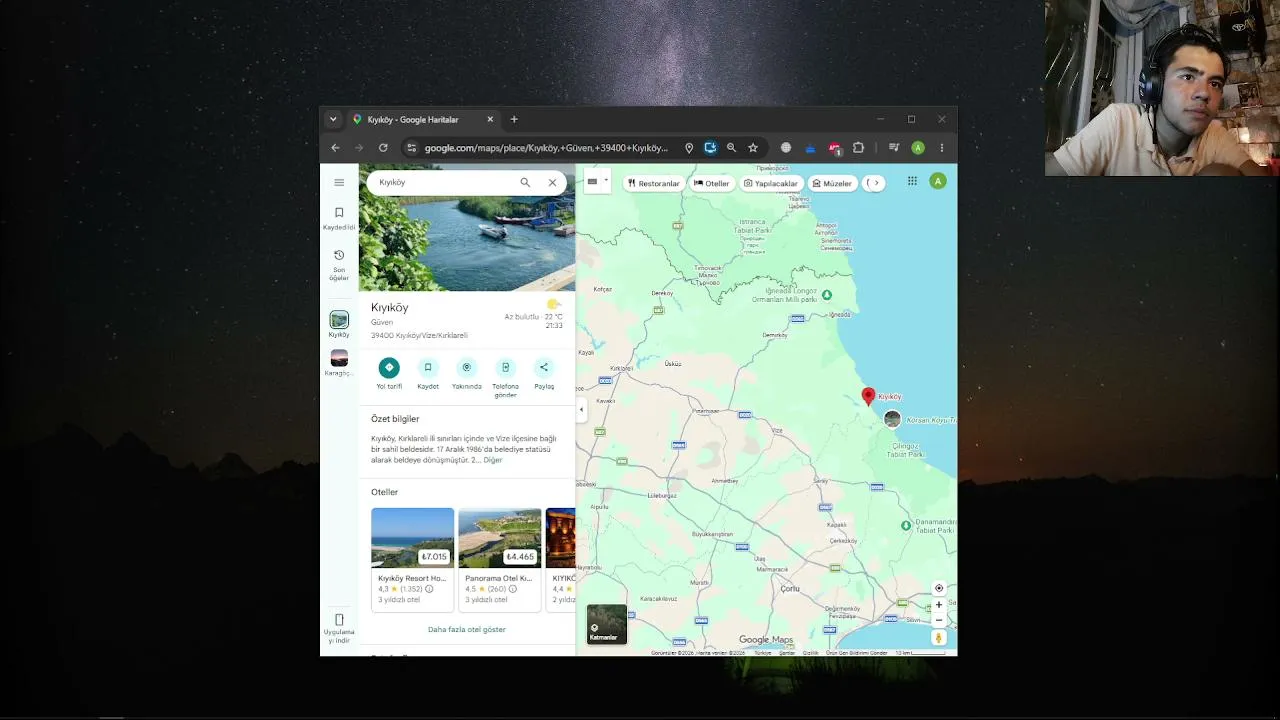Click Daha fazla otel göster link
The height and width of the screenshot is (720, 1280).
click(x=467, y=630)
